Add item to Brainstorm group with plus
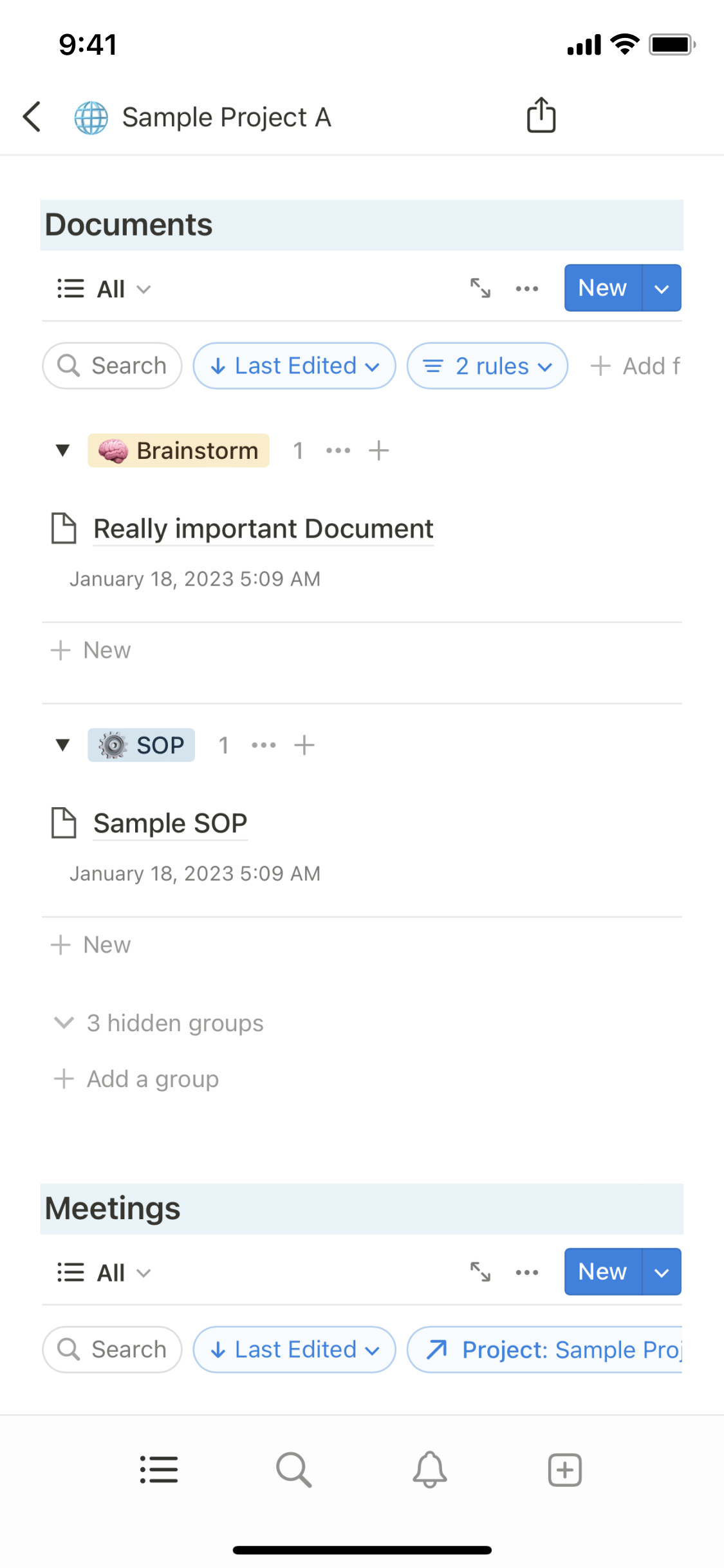Screen dimensions: 724x1568 [x=379, y=451]
